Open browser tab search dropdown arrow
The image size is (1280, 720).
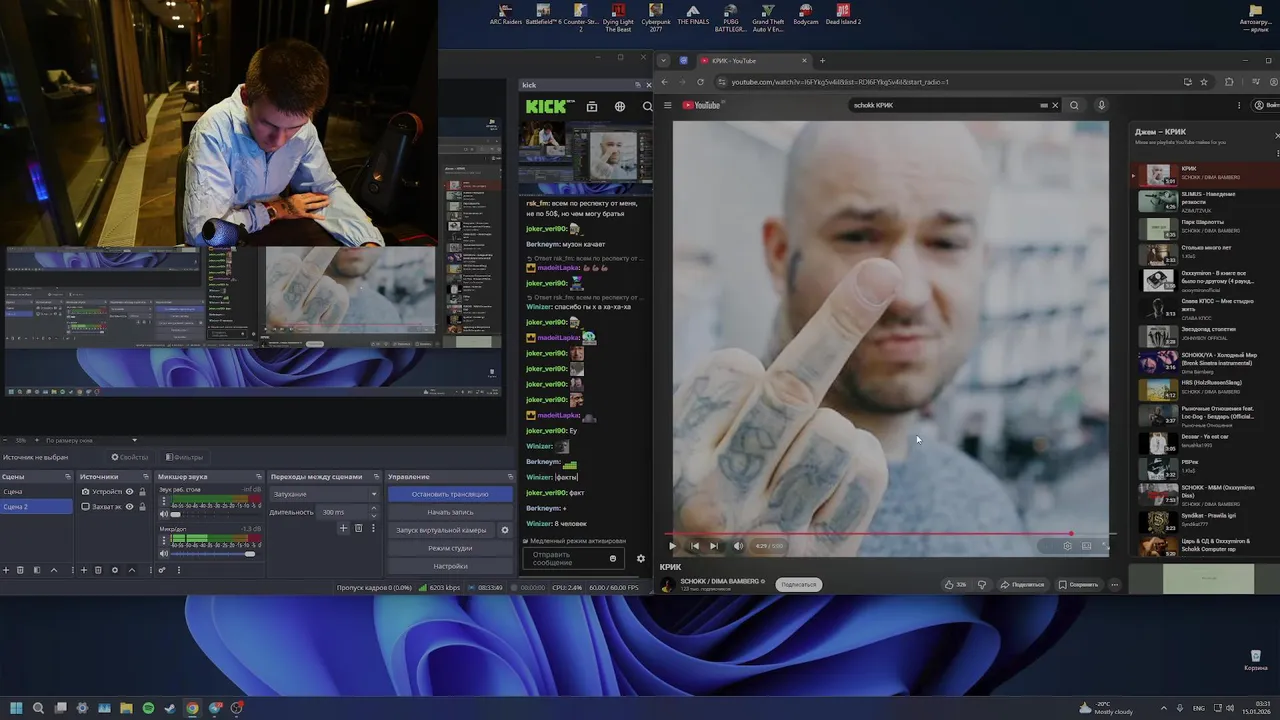(x=663, y=60)
